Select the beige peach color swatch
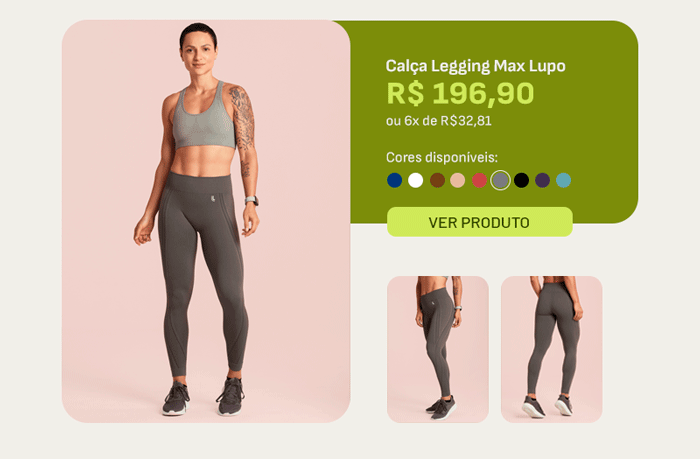 [458, 180]
